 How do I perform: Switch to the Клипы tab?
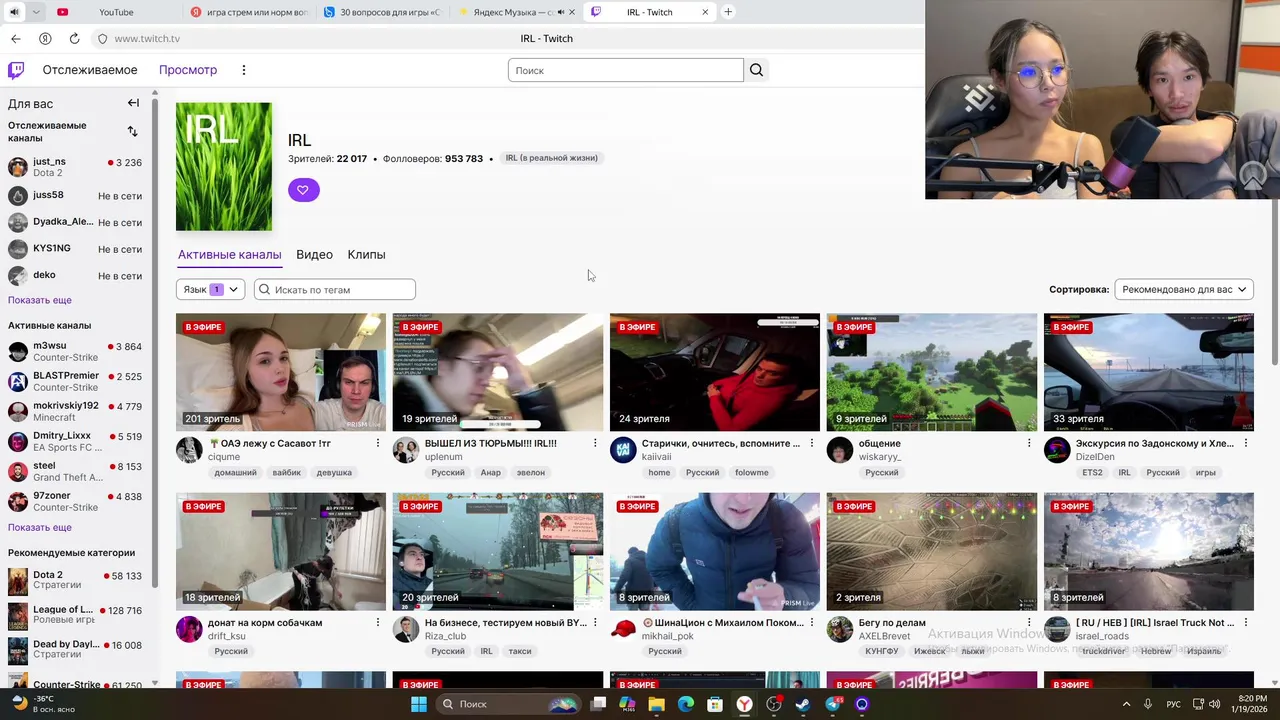[x=366, y=254]
